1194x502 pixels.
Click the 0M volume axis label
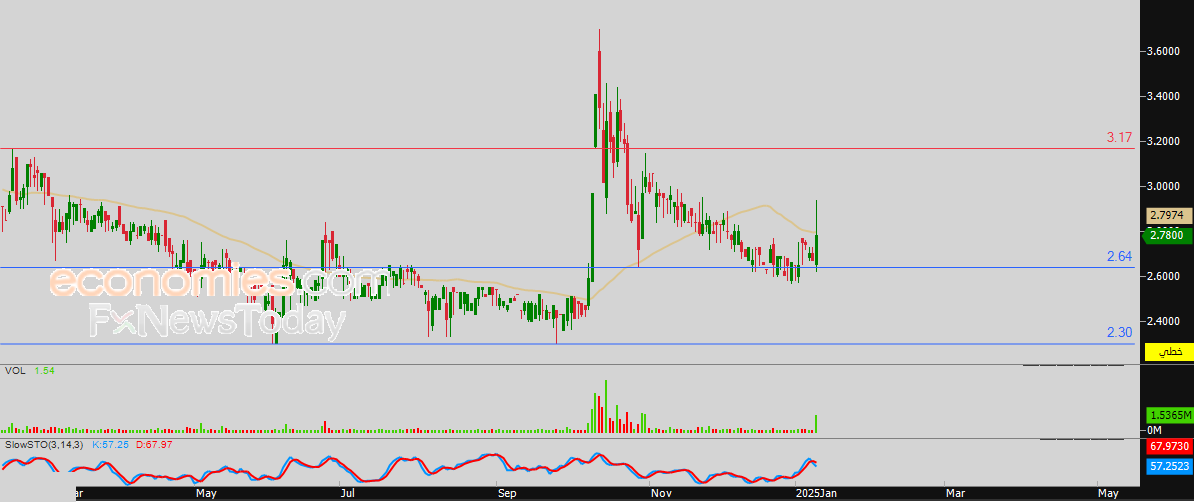click(1154, 431)
